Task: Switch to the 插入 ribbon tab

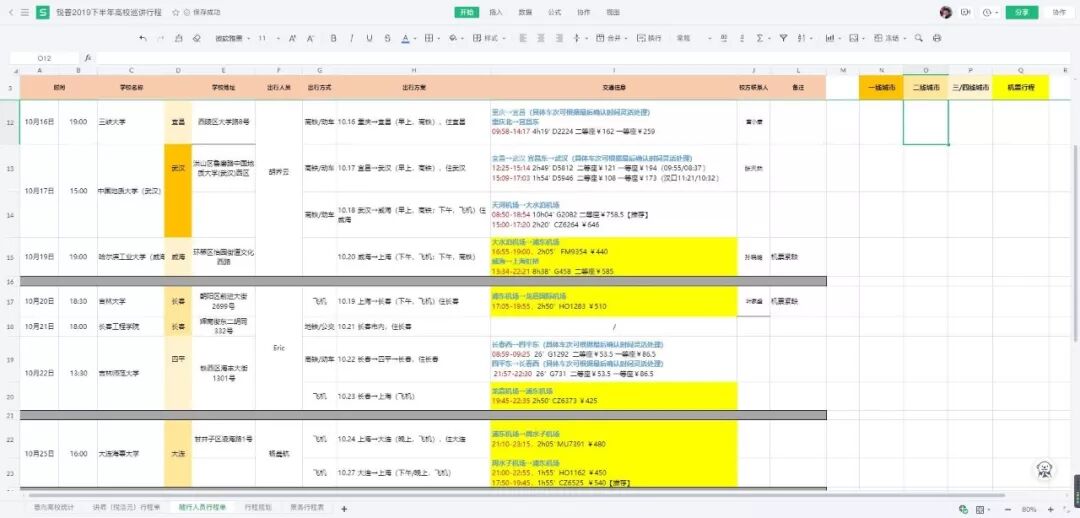Action: coord(495,12)
